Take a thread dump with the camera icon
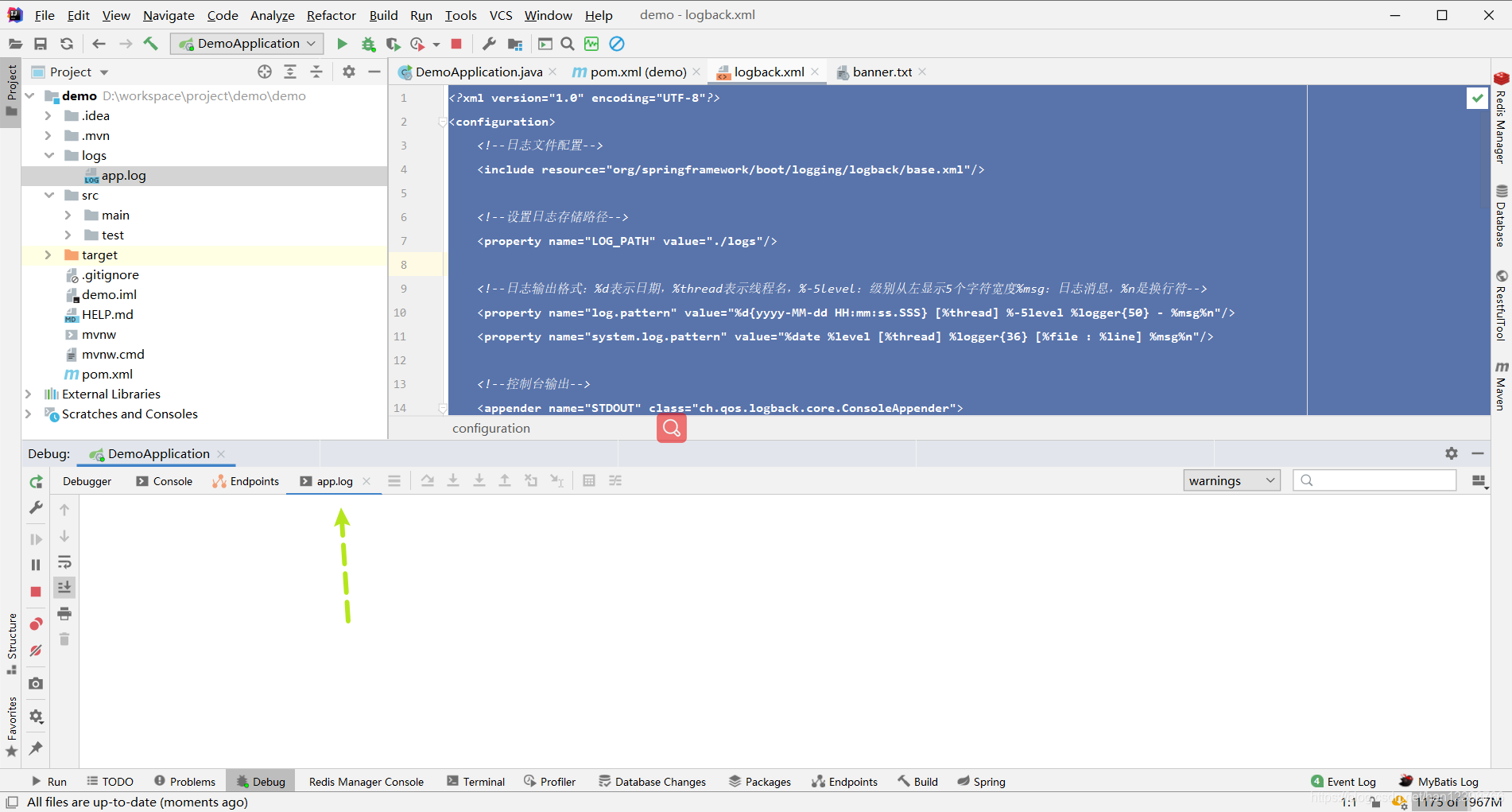 tap(36, 683)
